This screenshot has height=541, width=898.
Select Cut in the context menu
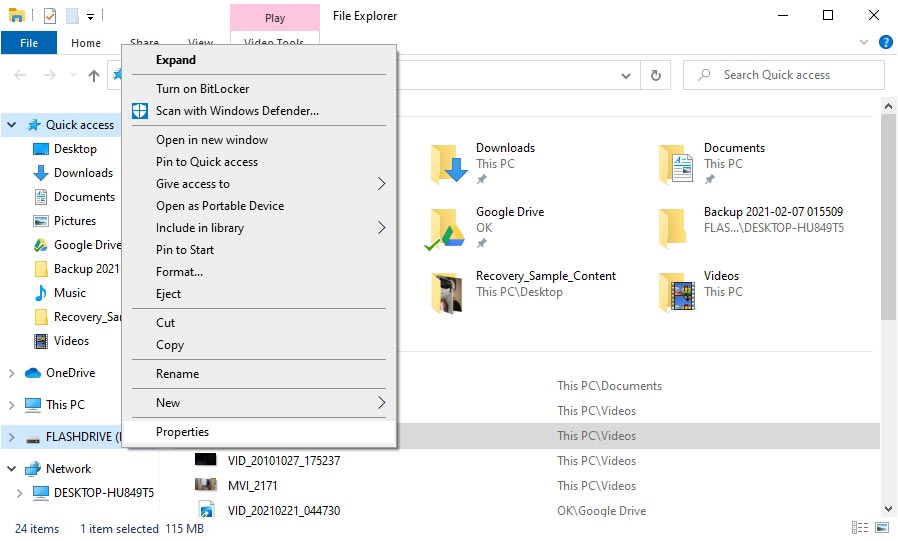coord(259,323)
